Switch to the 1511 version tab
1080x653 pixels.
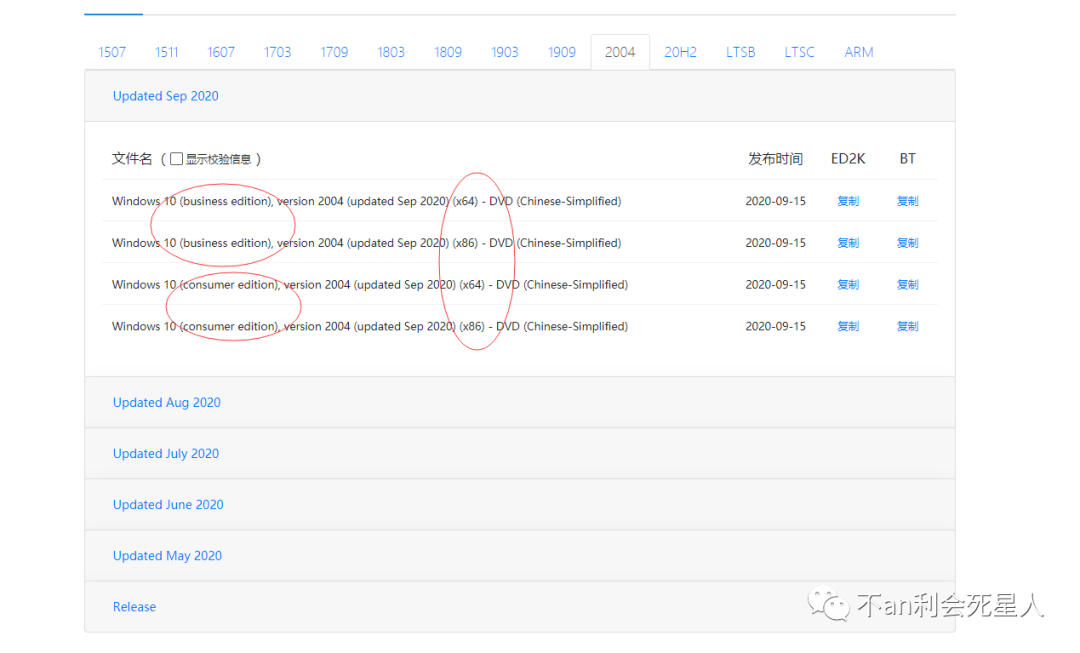tap(166, 52)
